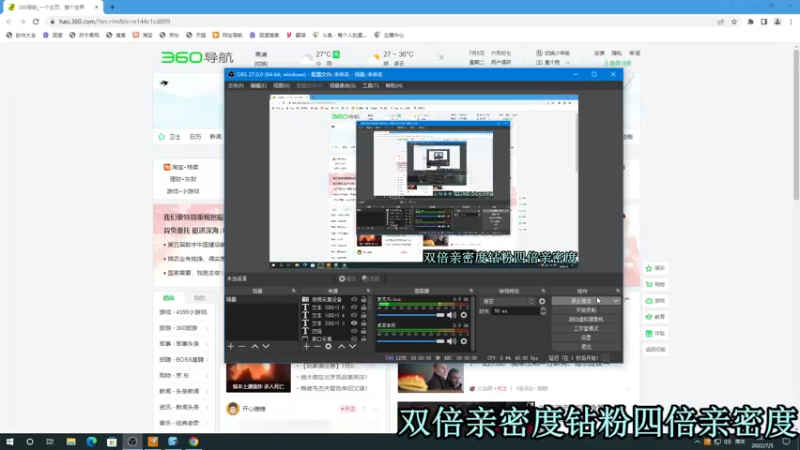Toggle visibility of 视频采集设备 source
This screenshot has height=450, width=800.
(x=354, y=299)
